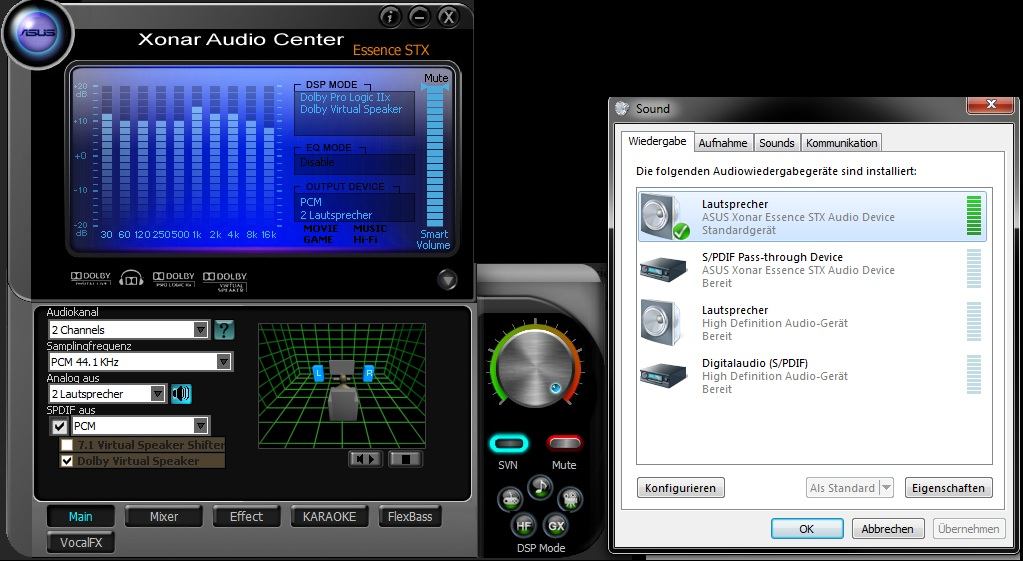Click the 1k equalizer band bar
The image size is (1023, 561).
pyautogui.click(x=197, y=157)
